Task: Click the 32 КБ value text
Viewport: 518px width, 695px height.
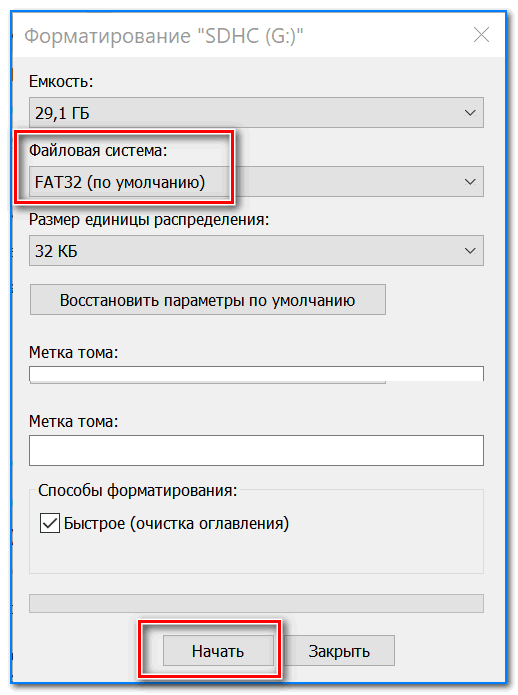Action: coord(56,251)
